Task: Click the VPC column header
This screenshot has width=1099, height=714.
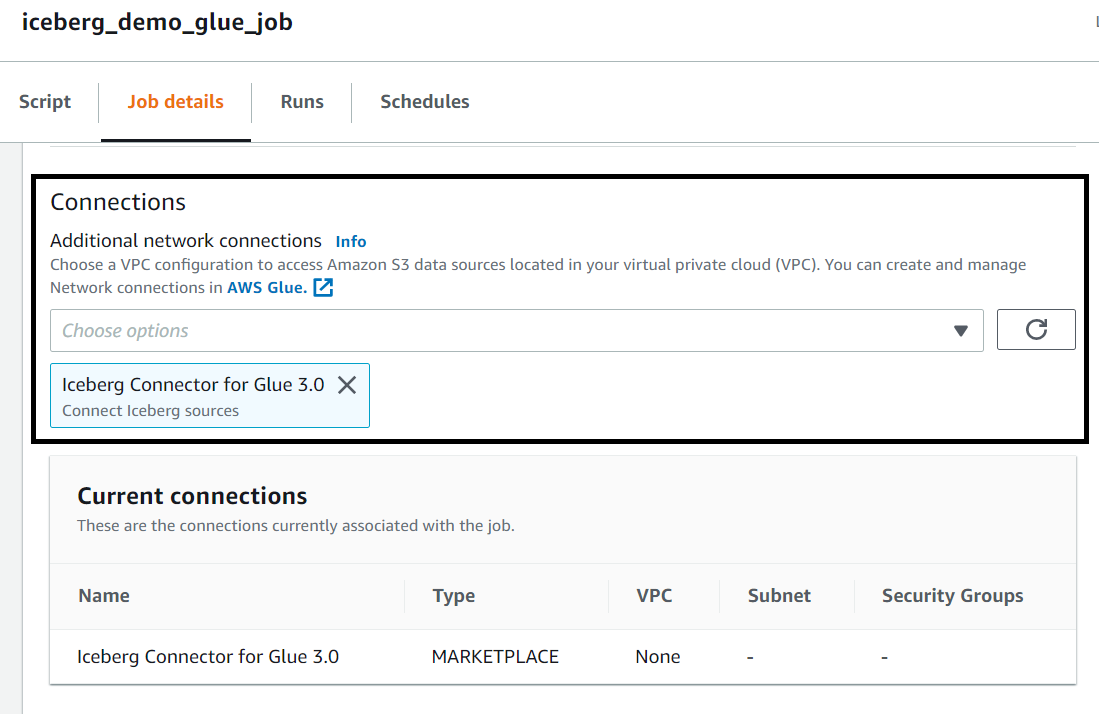Action: tap(654, 596)
